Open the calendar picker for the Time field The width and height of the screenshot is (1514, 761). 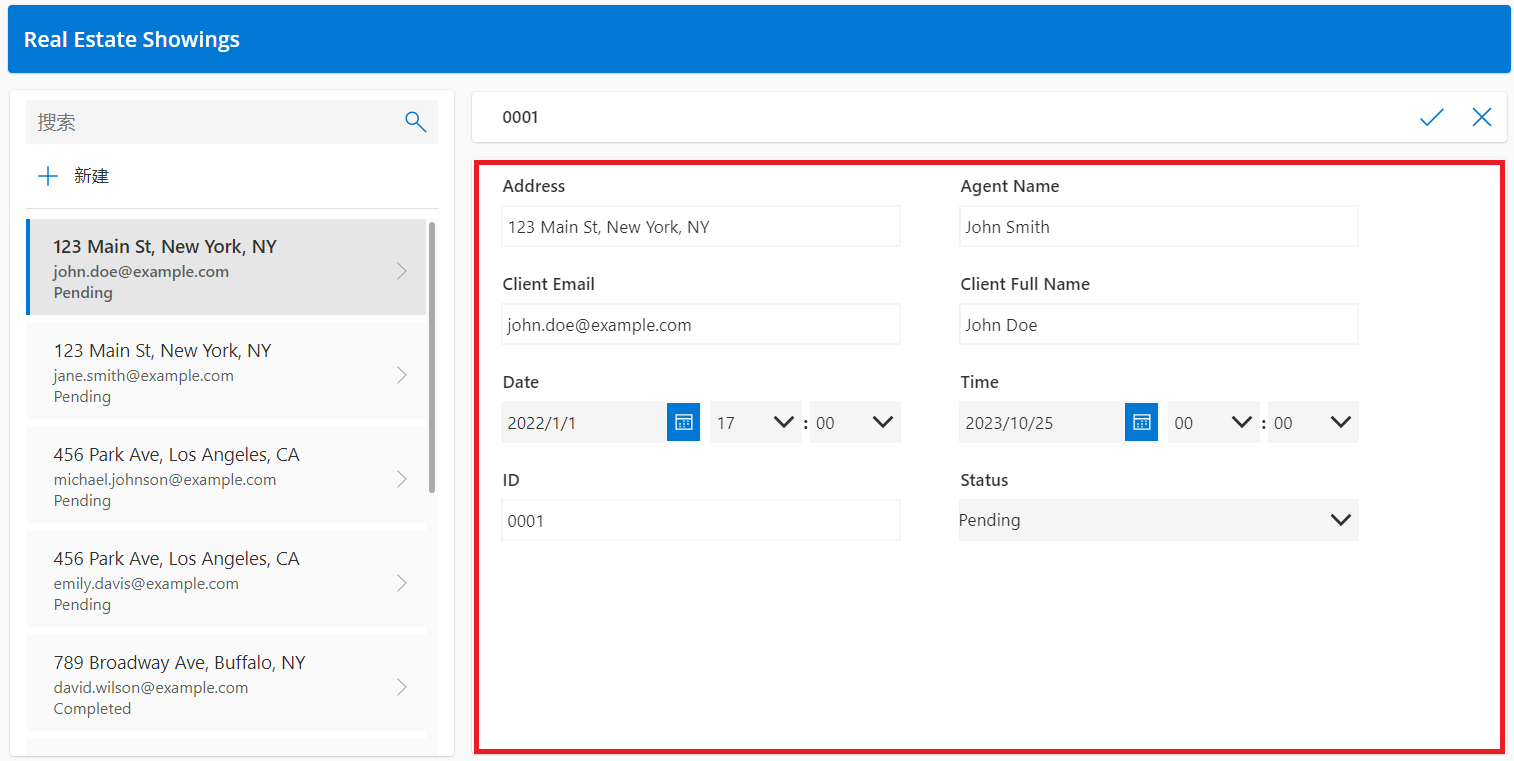click(x=1142, y=422)
